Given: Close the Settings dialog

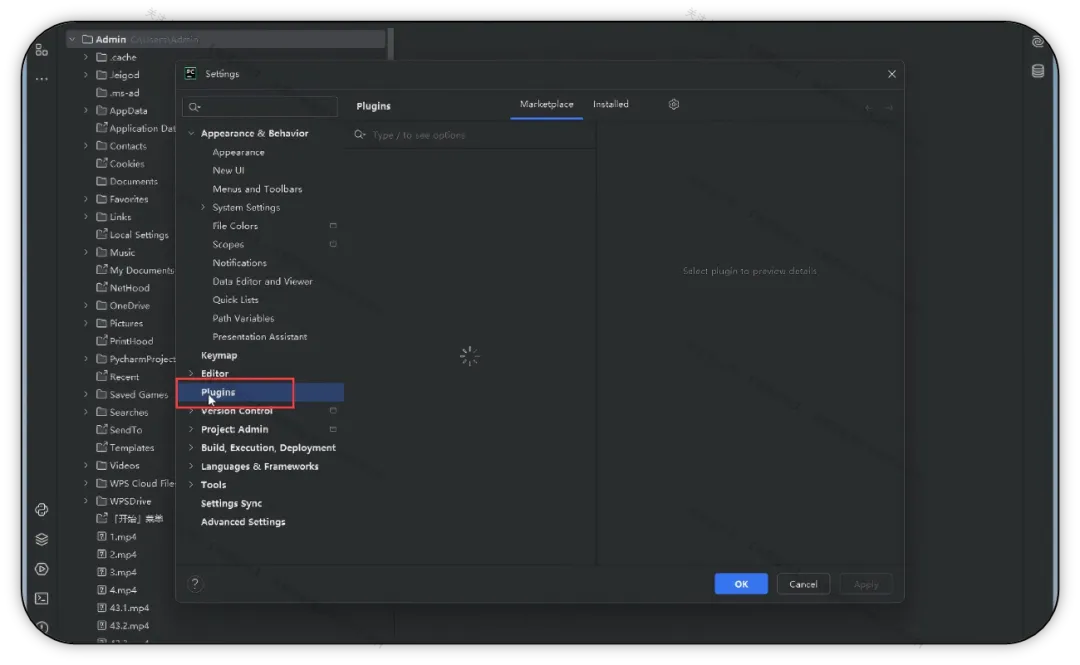Looking at the screenshot, I should pyautogui.click(x=892, y=74).
